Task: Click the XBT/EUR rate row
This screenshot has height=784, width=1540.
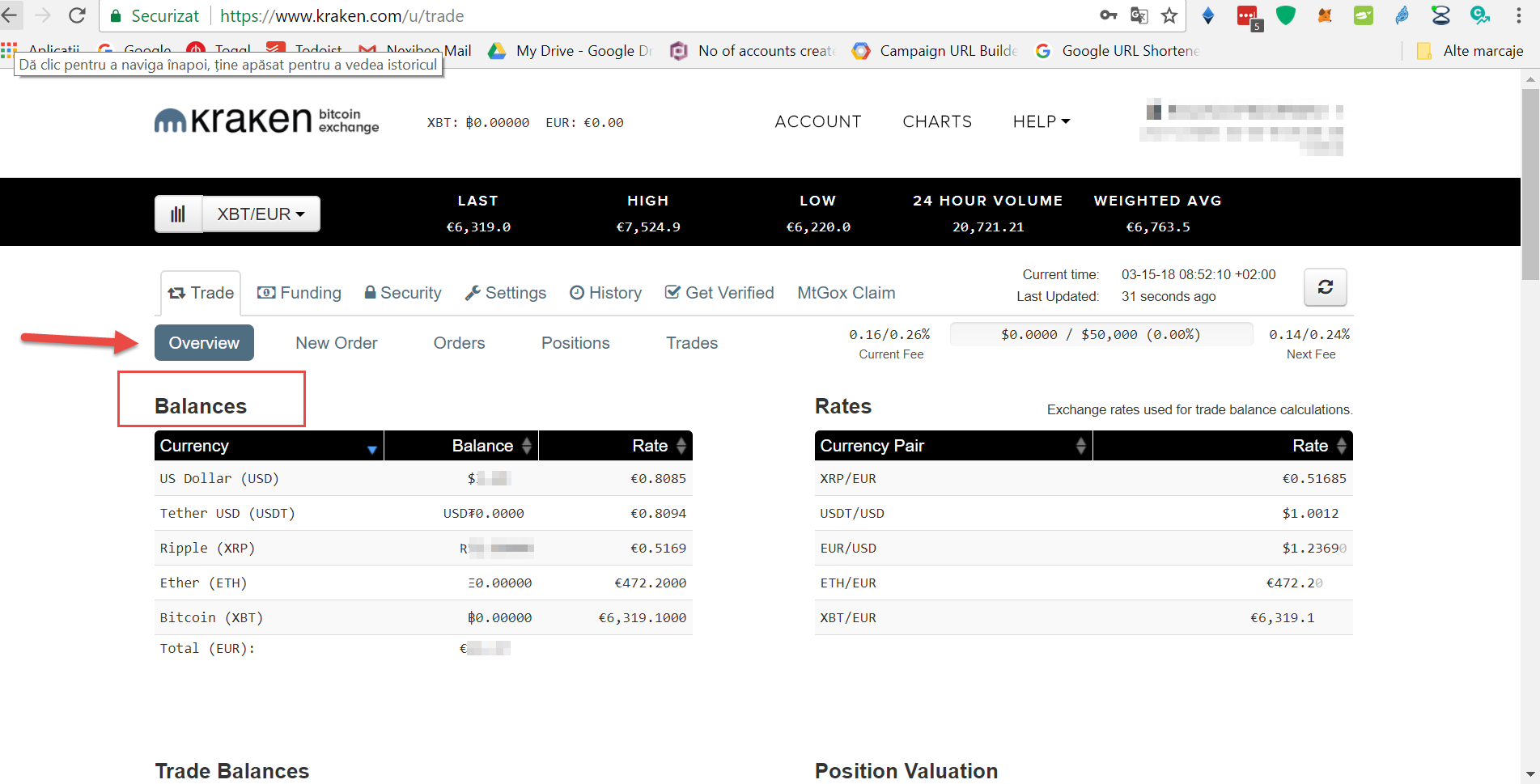Action: pyautogui.click(x=1084, y=617)
